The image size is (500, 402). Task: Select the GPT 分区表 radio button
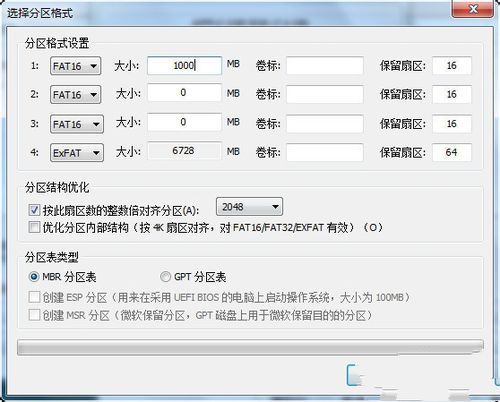[x=165, y=277]
